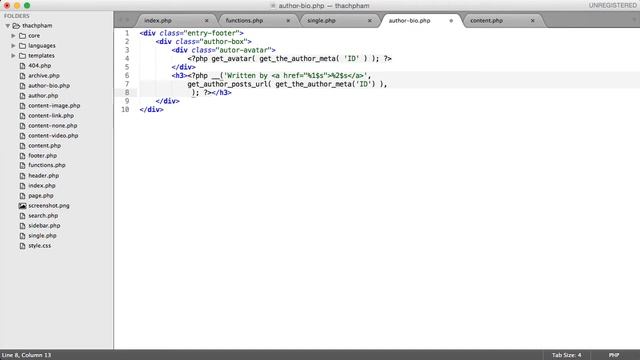Click the languages folder icon

22,46
